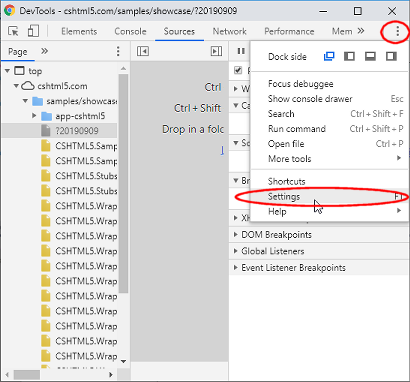Toggle the checkbox below the pause button
This screenshot has width=410, height=382.
tap(238, 70)
